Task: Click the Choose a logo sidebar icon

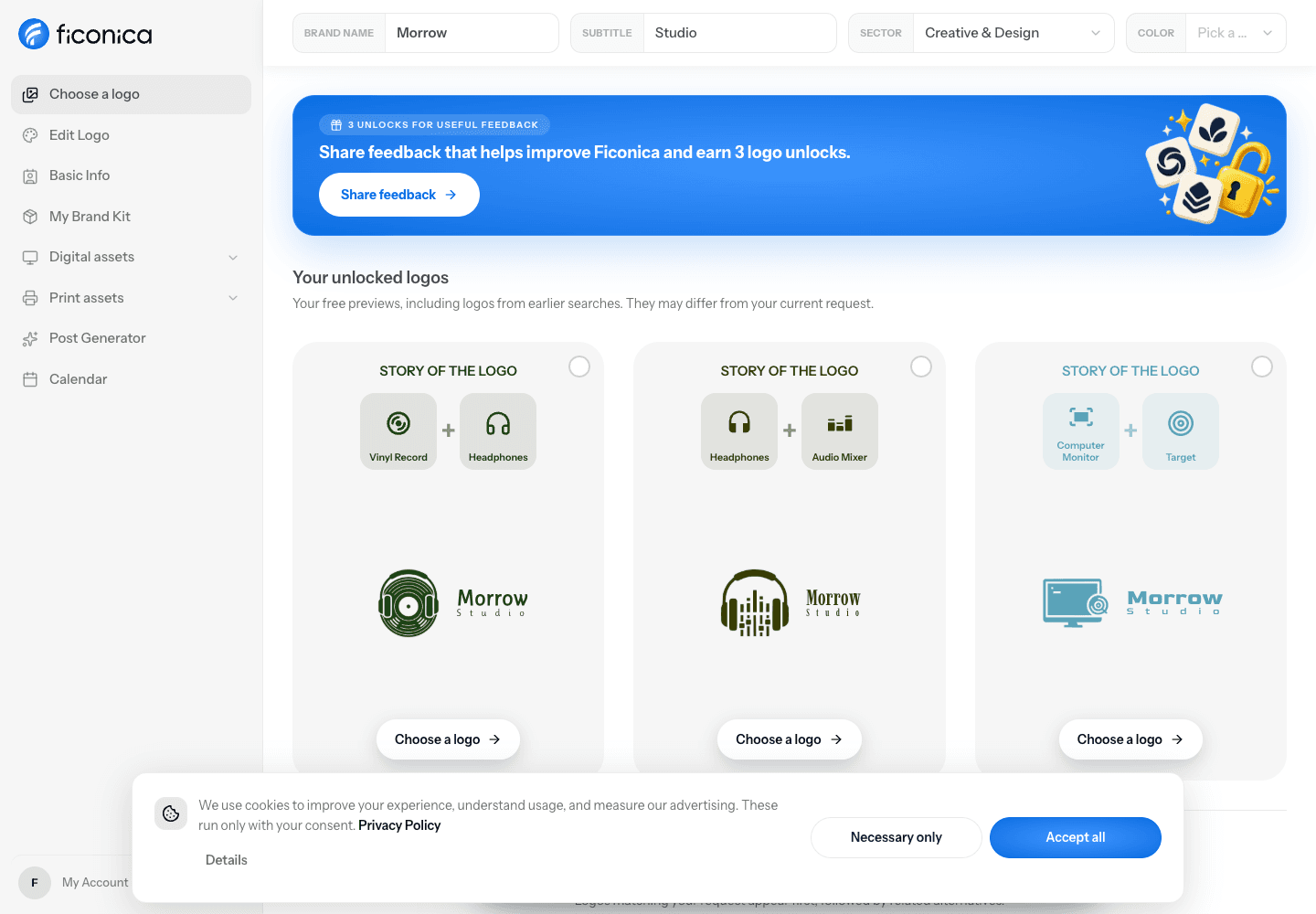Action: tap(30, 94)
